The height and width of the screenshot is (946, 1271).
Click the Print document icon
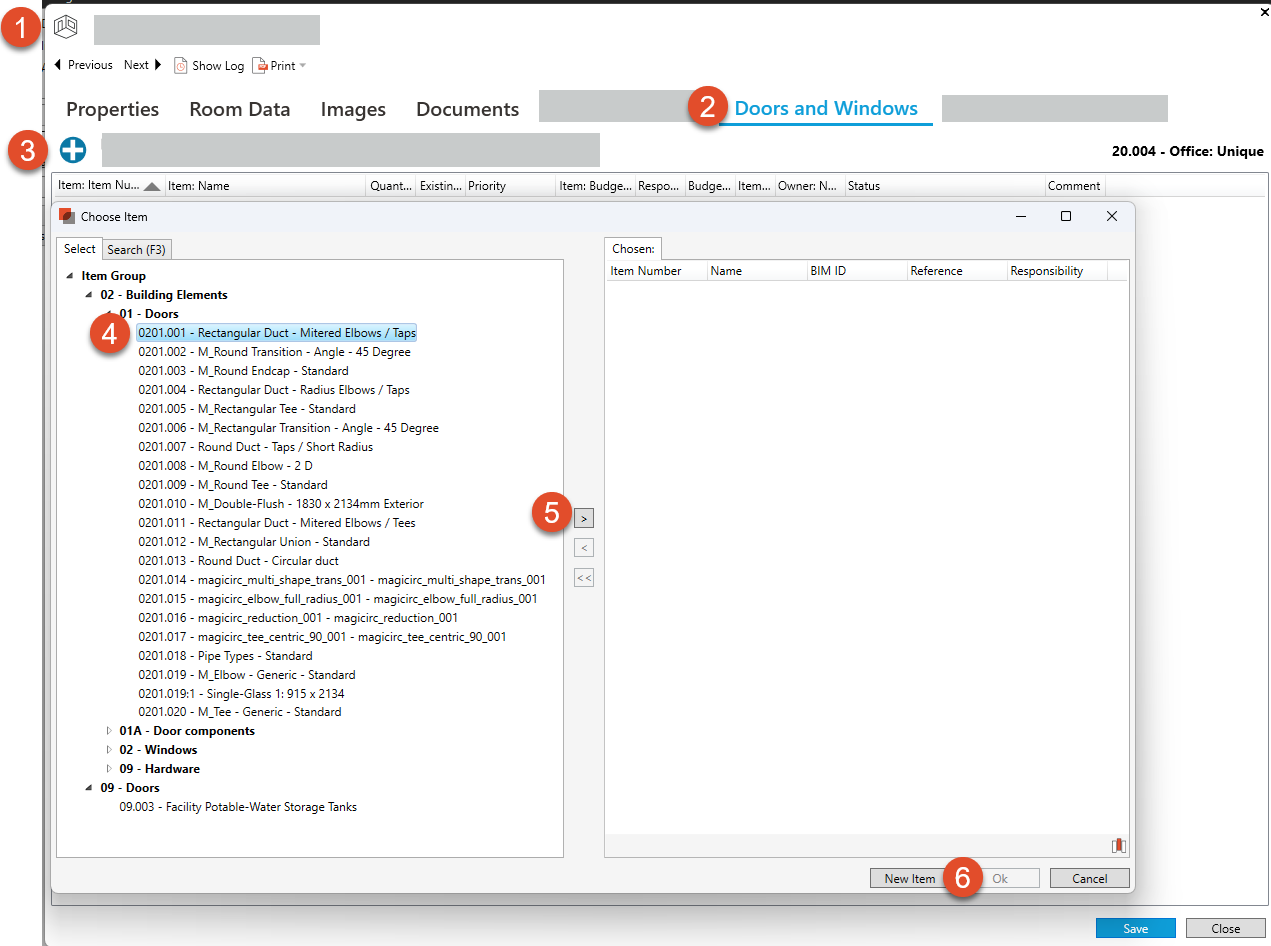(259, 65)
